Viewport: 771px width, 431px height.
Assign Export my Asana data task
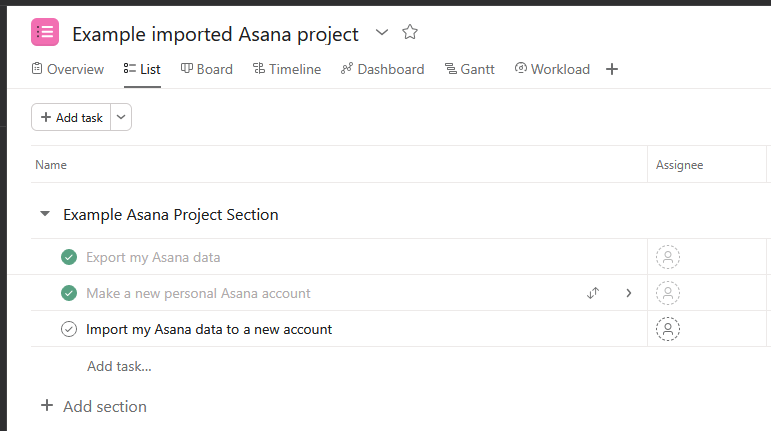coord(668,257)
